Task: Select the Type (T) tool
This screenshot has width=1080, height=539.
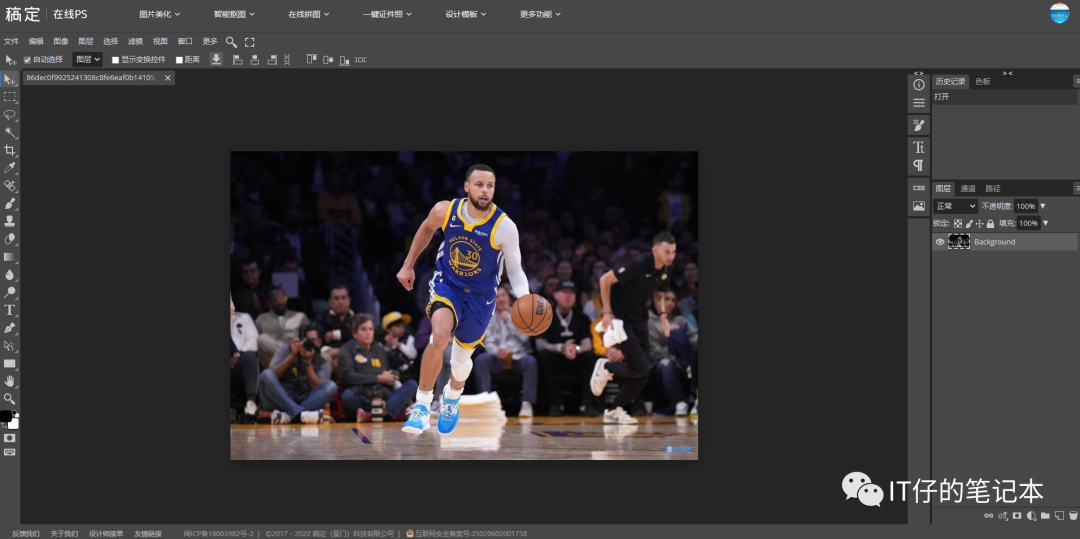Action: pyautogui.click(x=10, y=310)
